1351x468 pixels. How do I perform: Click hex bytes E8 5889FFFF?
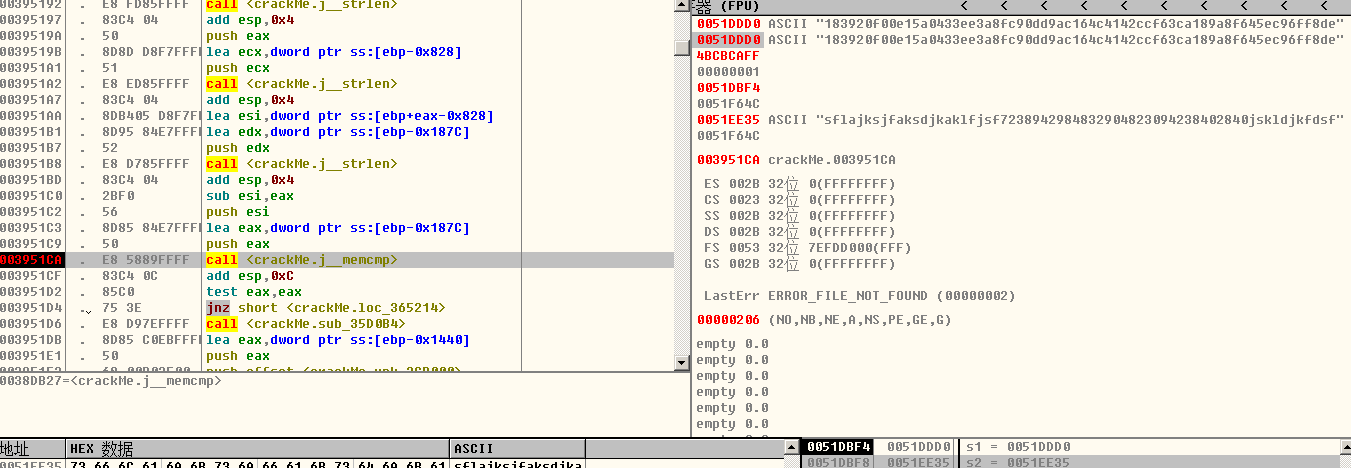point(146,260)
